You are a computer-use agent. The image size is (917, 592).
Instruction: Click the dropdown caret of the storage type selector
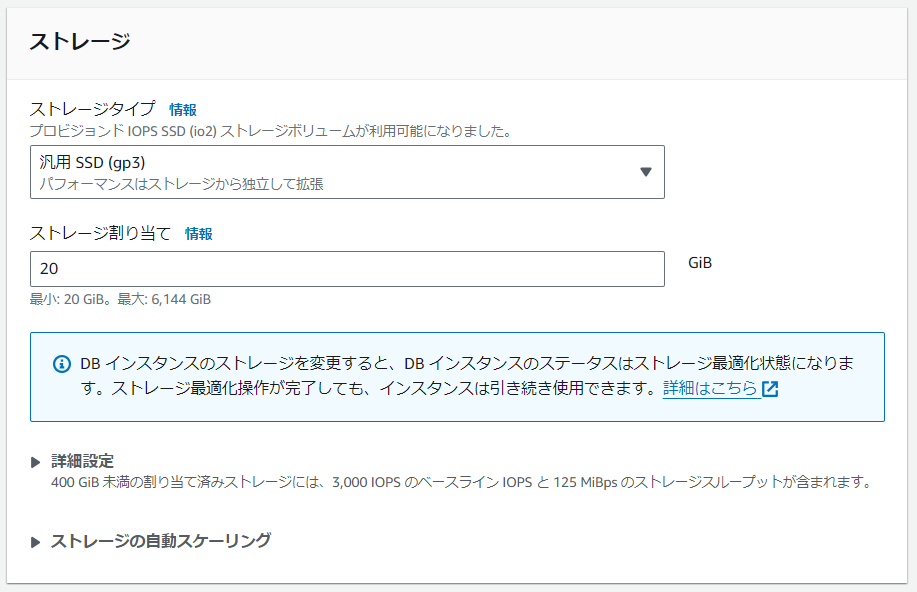645,172
